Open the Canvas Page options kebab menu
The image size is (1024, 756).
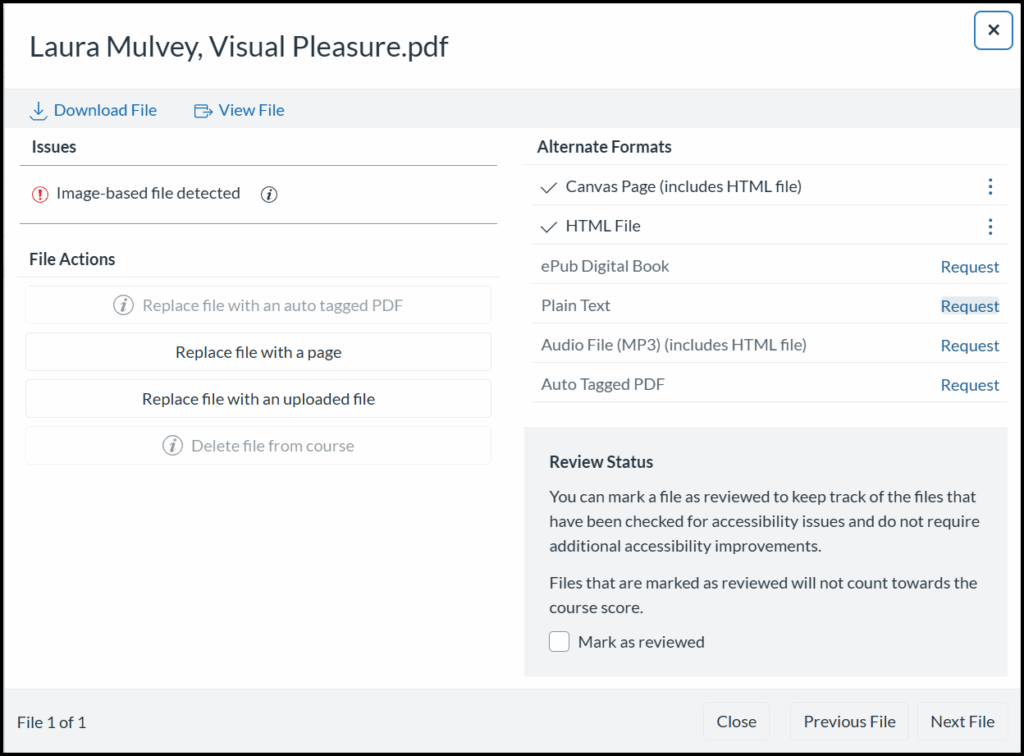[990, 186]
